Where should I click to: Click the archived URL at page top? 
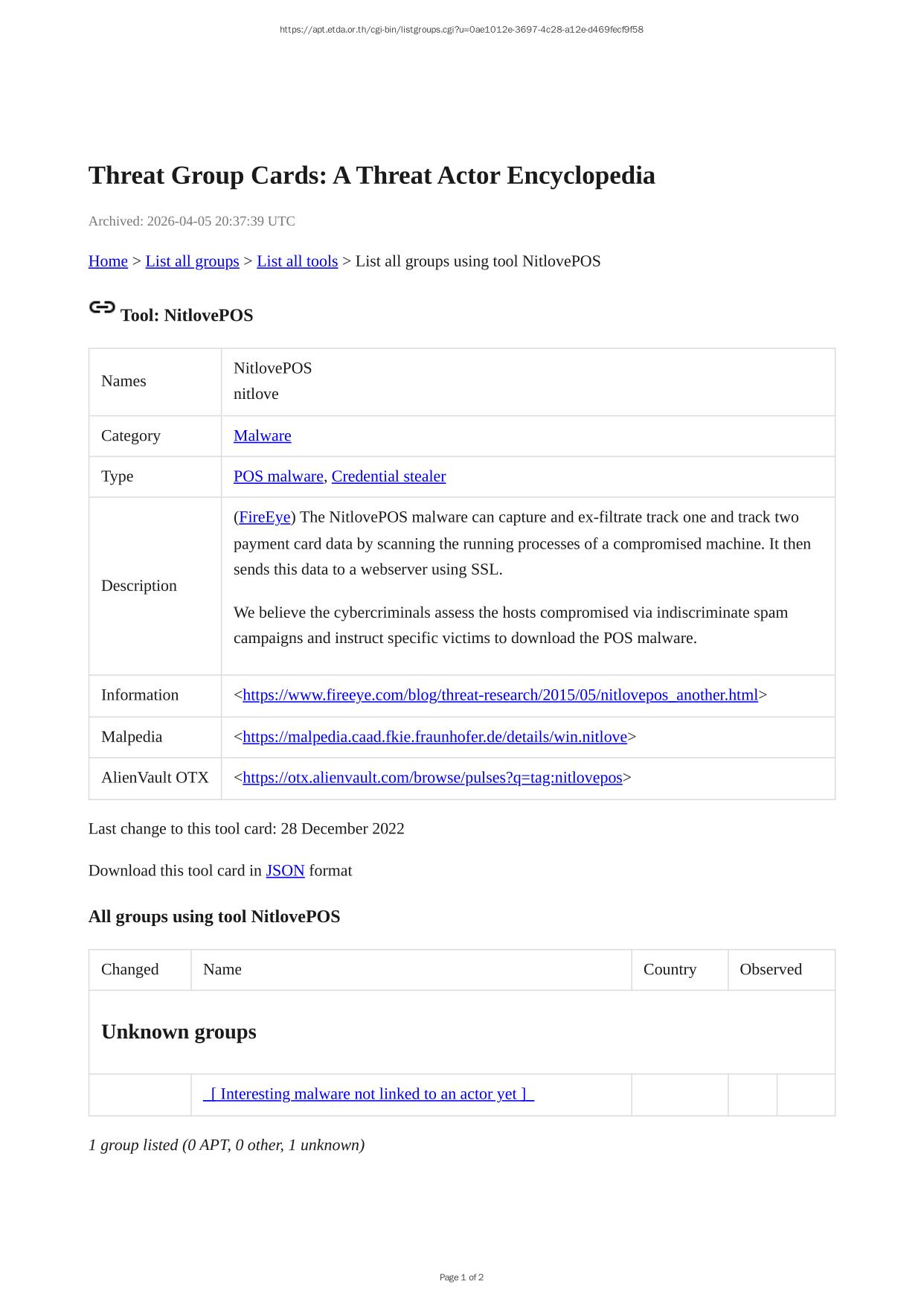461,30
